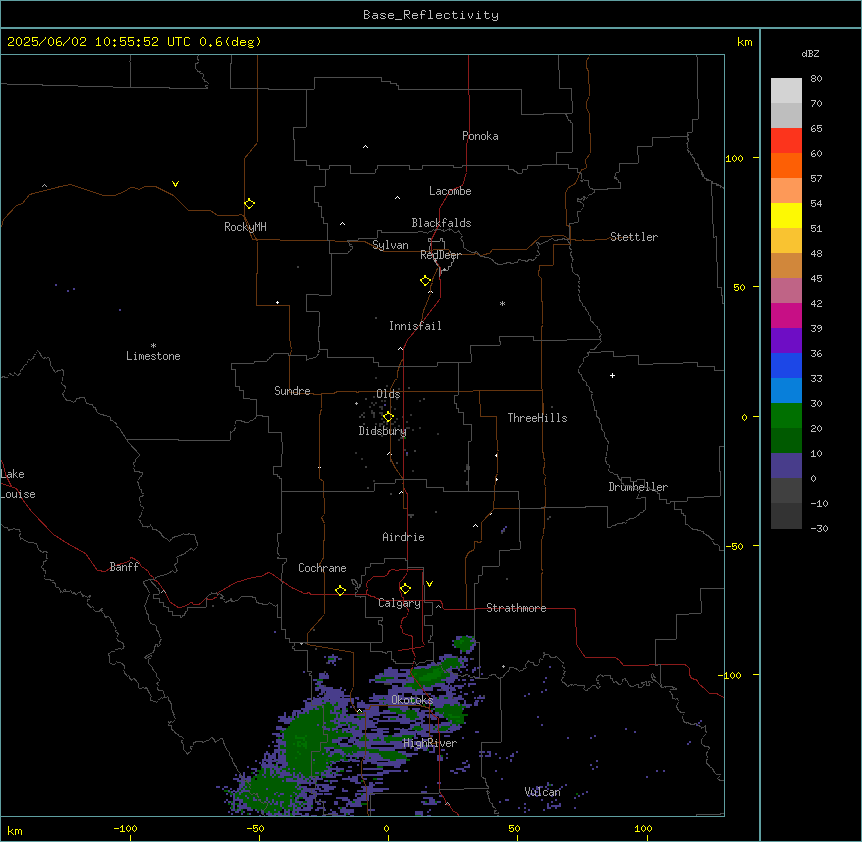Click the Drumheller town label

[x=638, y=487]
